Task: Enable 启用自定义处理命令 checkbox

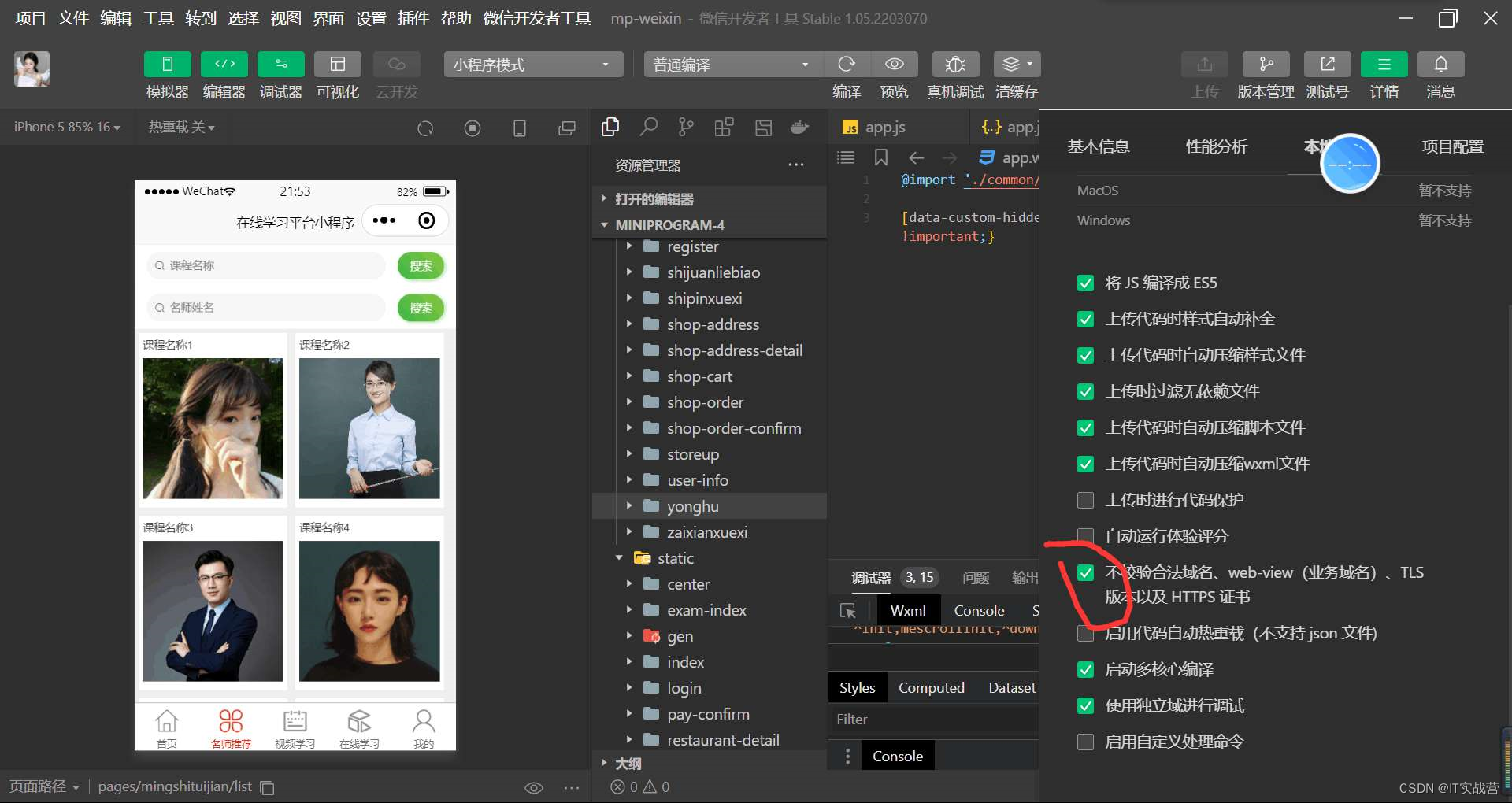Action: click(1085, 742)
